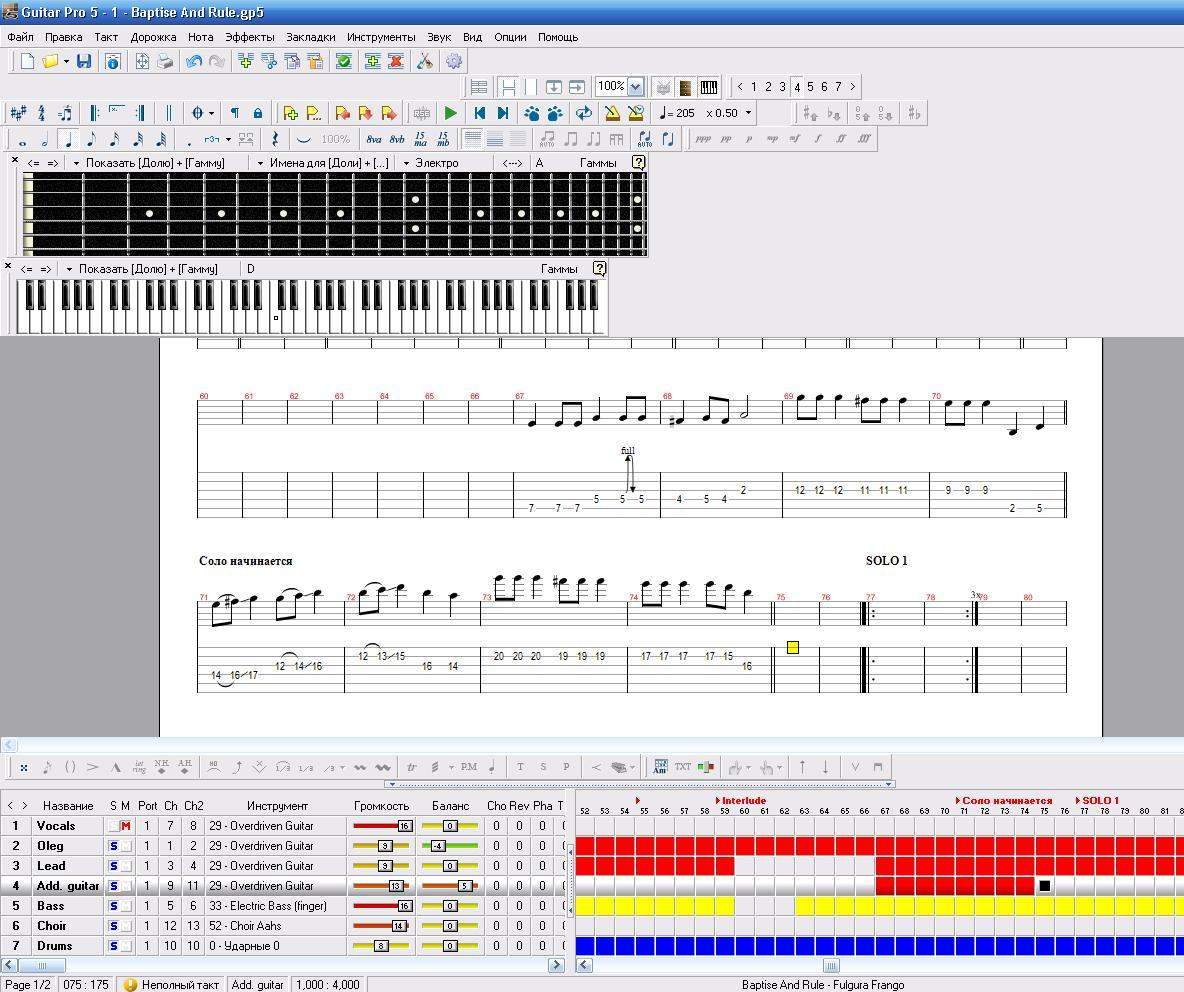
Task: Apply the 8va octave marking
Action: pos(374,139)
